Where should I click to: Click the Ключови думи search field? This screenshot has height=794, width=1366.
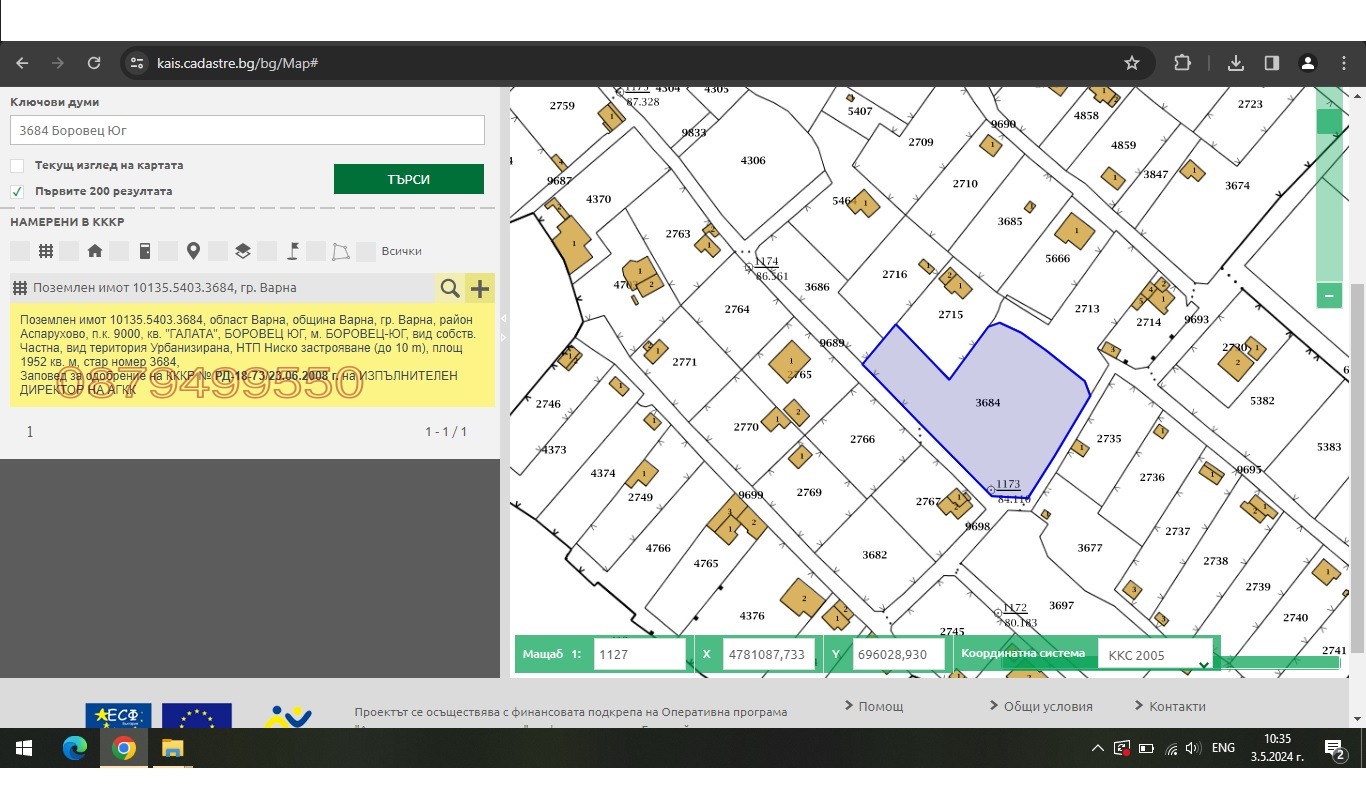[x=247, y=130]
